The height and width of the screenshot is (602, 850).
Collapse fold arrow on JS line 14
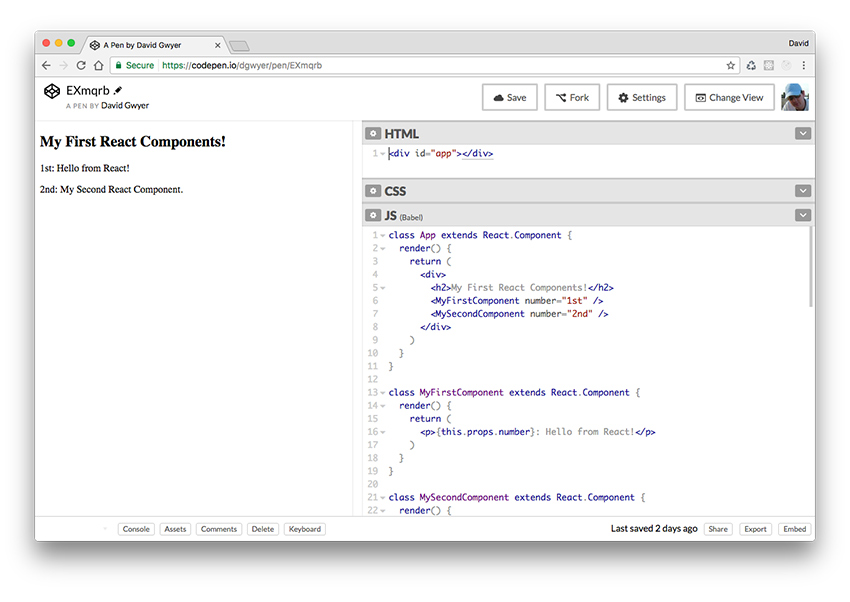coord(383,406)
